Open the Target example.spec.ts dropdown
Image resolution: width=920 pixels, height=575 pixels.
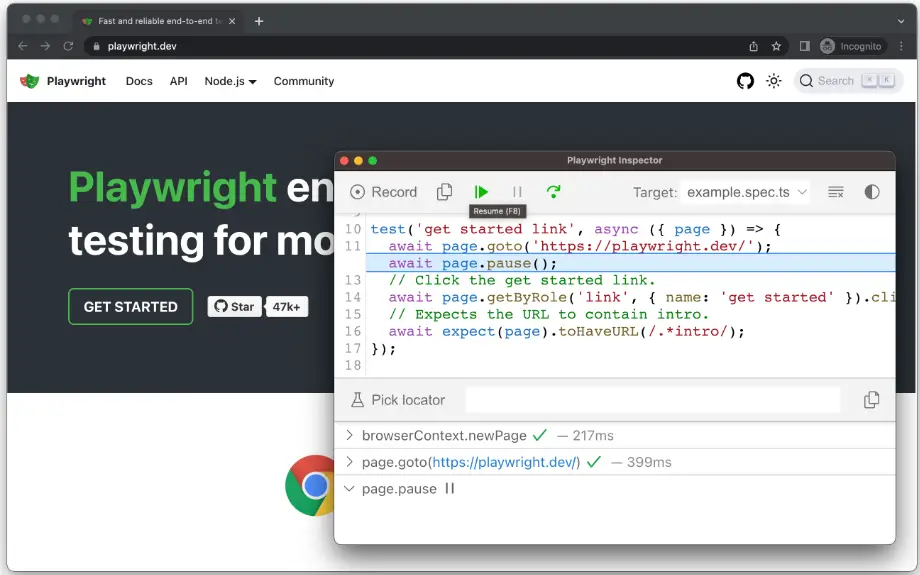[x=746, y=192]
